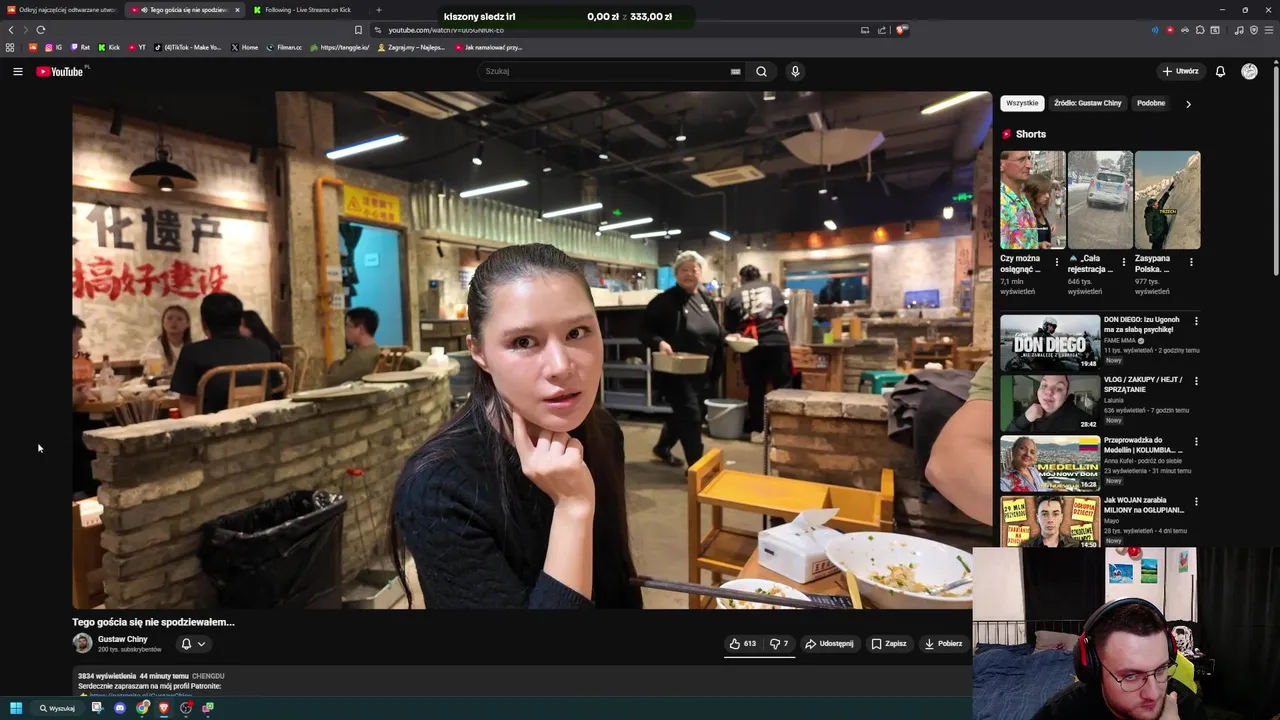Screen dimensions: 1280x720
Task: Select the Podobne filter chip
Action: pyautogui.click(x=1151, y=103)
